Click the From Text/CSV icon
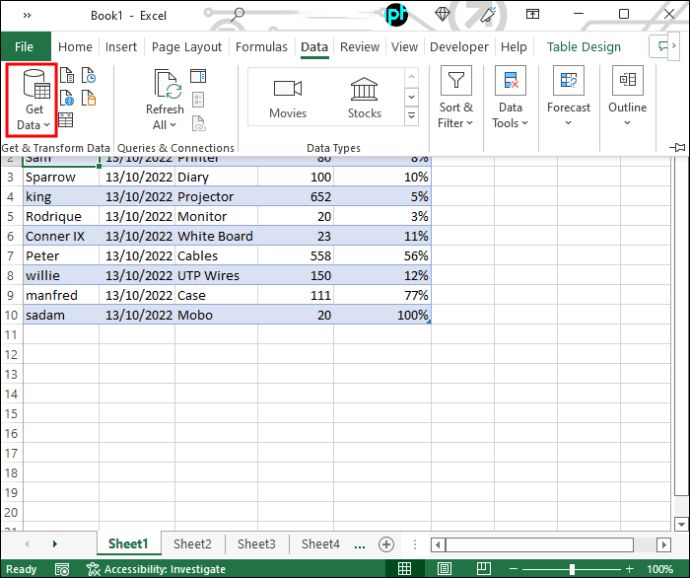The image size is (690, 578). click(66, 76)
